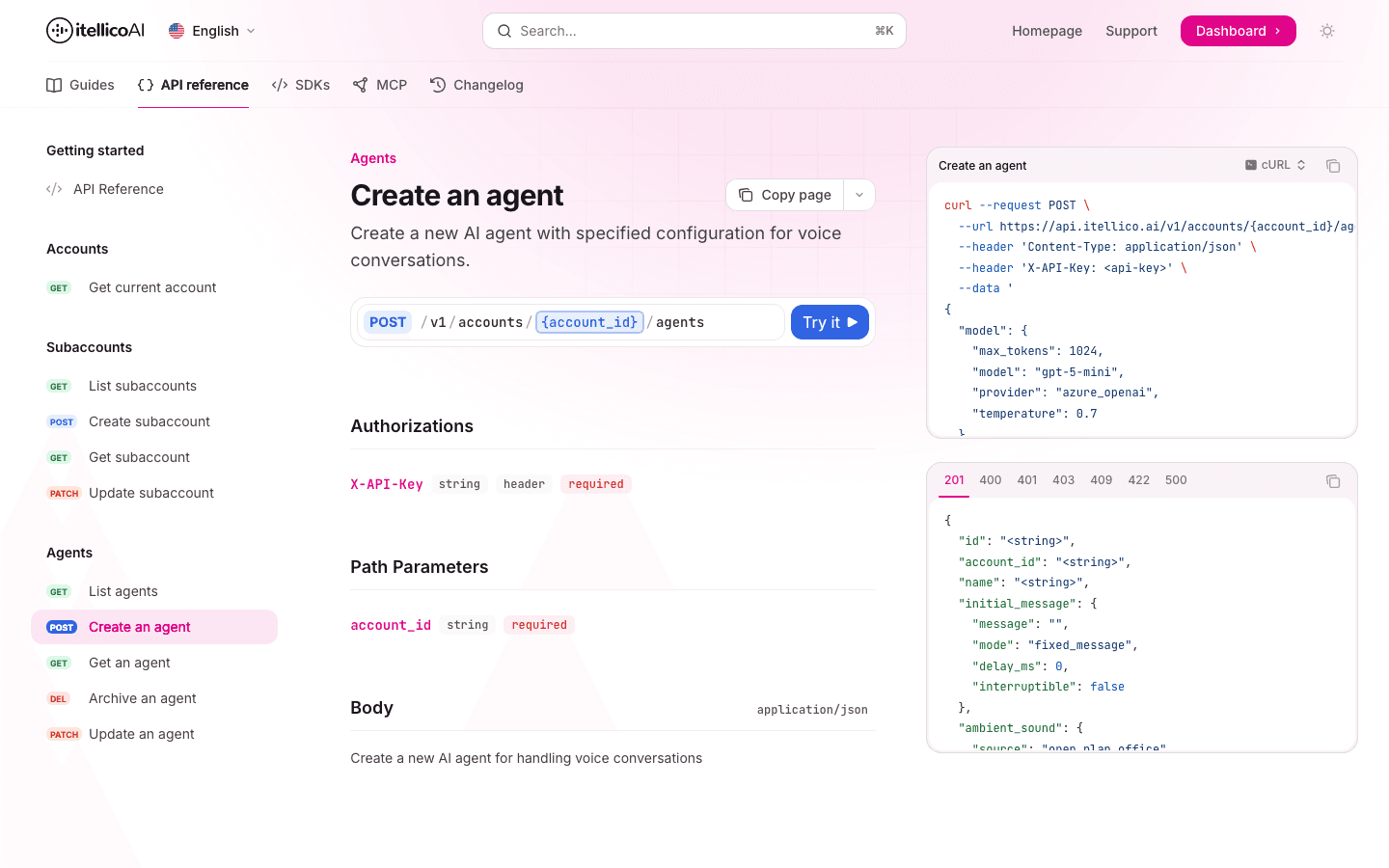The height and width of the screenshot is (868, 1389).
Task: Click the US flag beside English
Action: point(177,30)
